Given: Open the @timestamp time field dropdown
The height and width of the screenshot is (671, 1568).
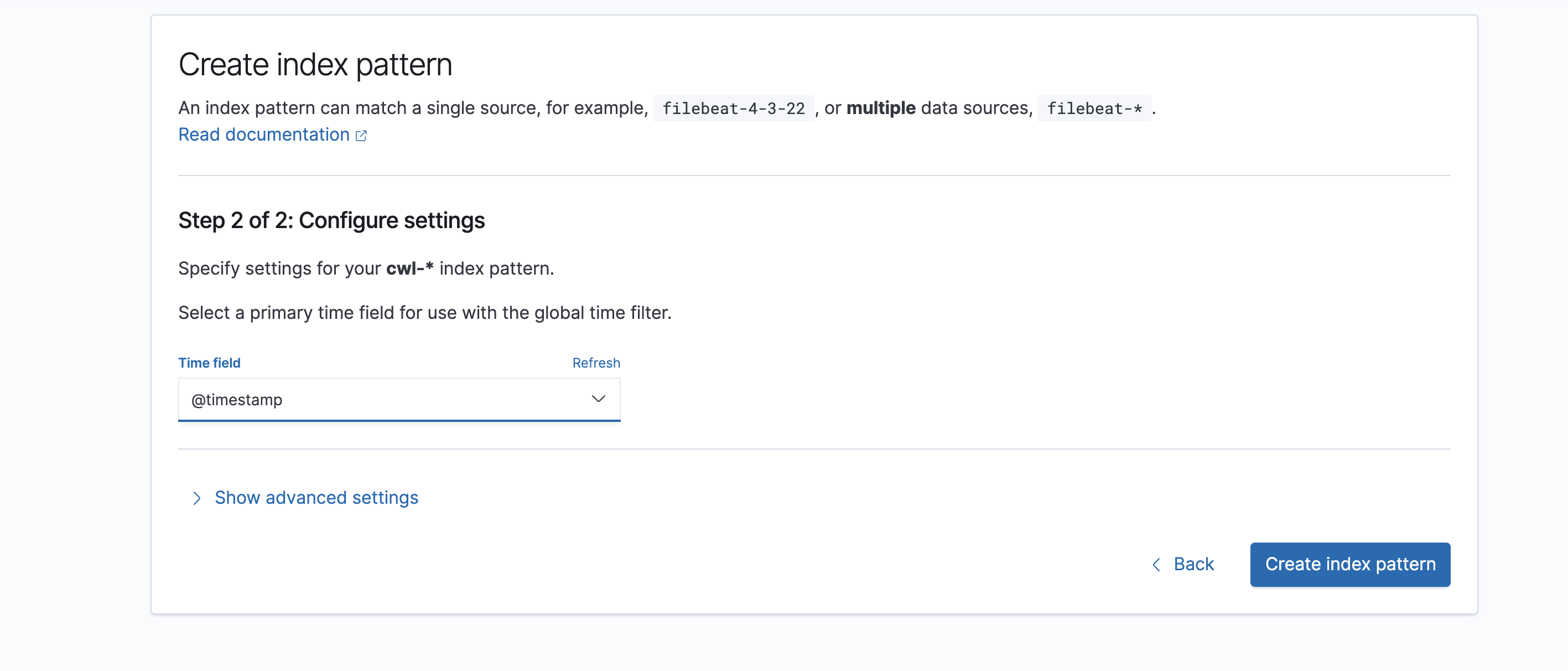Looking at the screenshot, I should 399,399.
